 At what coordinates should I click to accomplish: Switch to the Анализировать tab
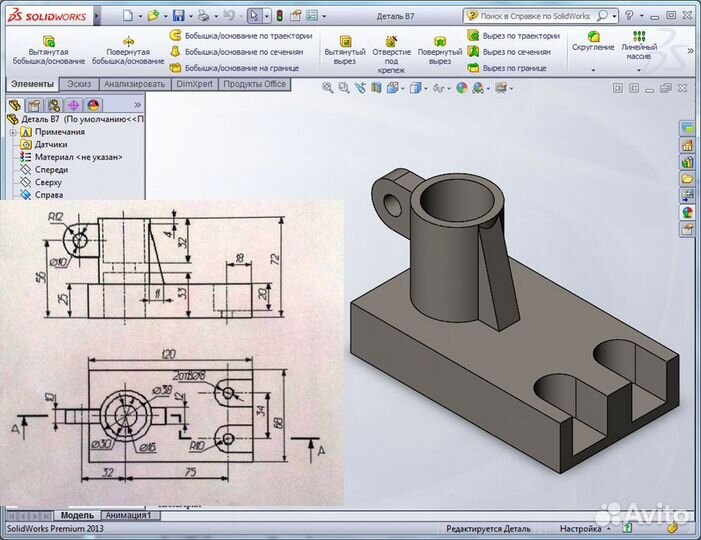(x=135, y=84)
